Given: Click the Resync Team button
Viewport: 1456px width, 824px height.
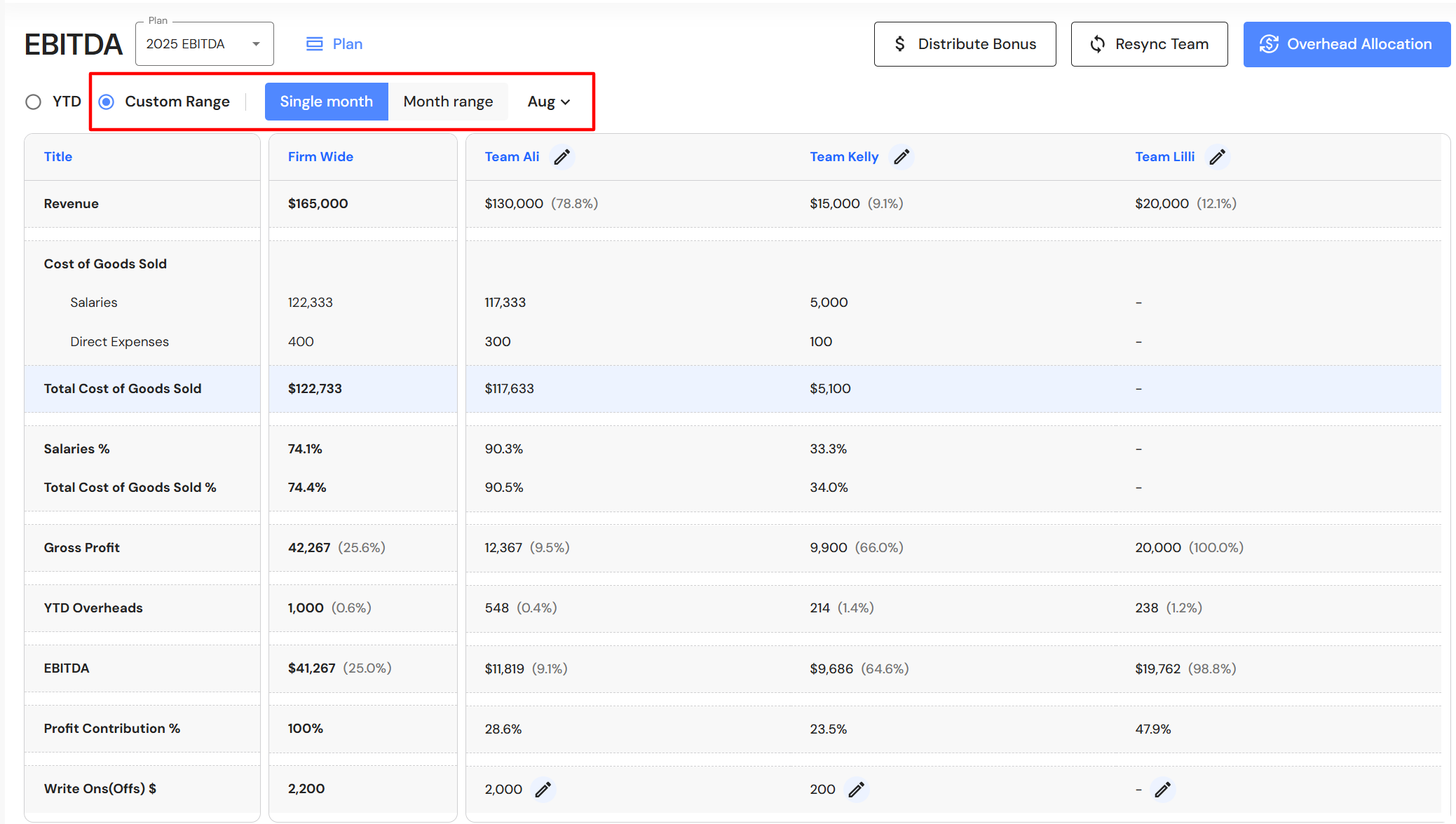Looking at the screenshot, I should click(x=1149, y=44).
